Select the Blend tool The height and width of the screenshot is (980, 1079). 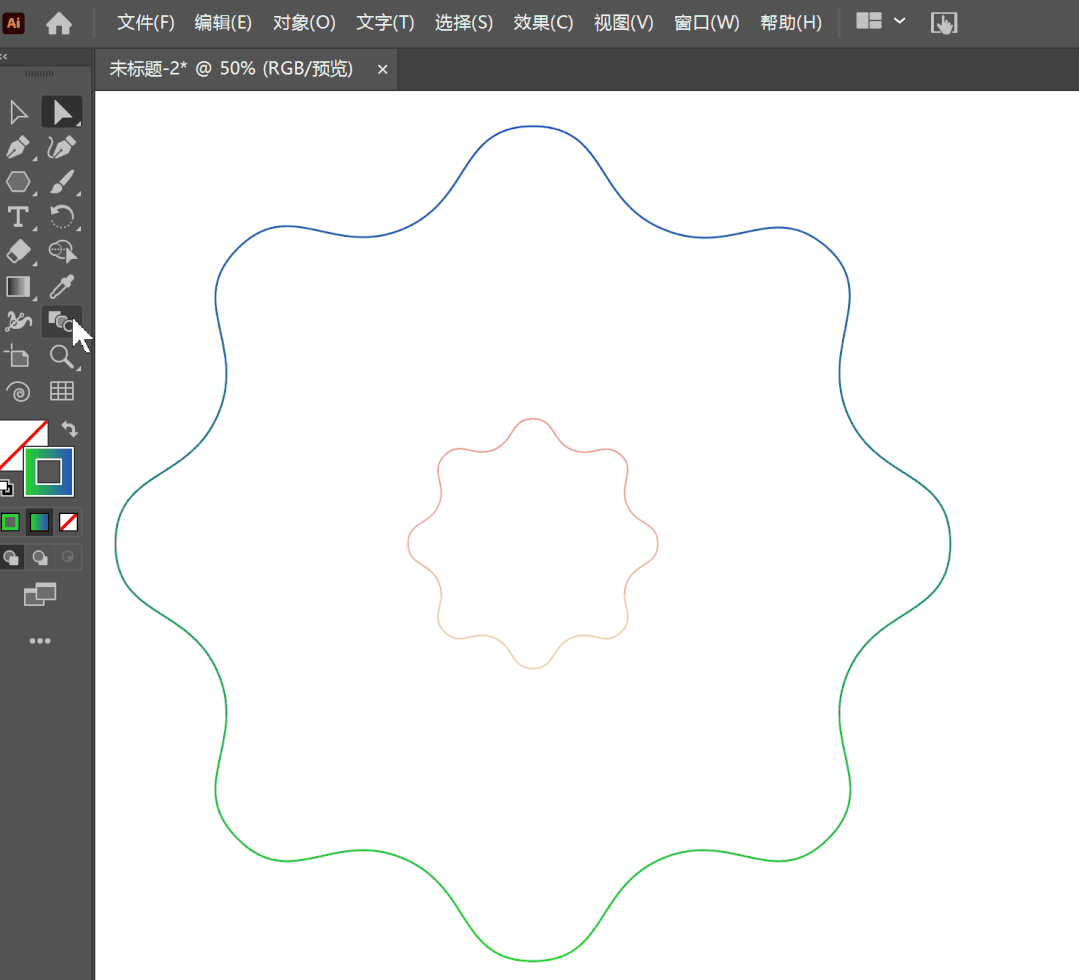[62, 321]
